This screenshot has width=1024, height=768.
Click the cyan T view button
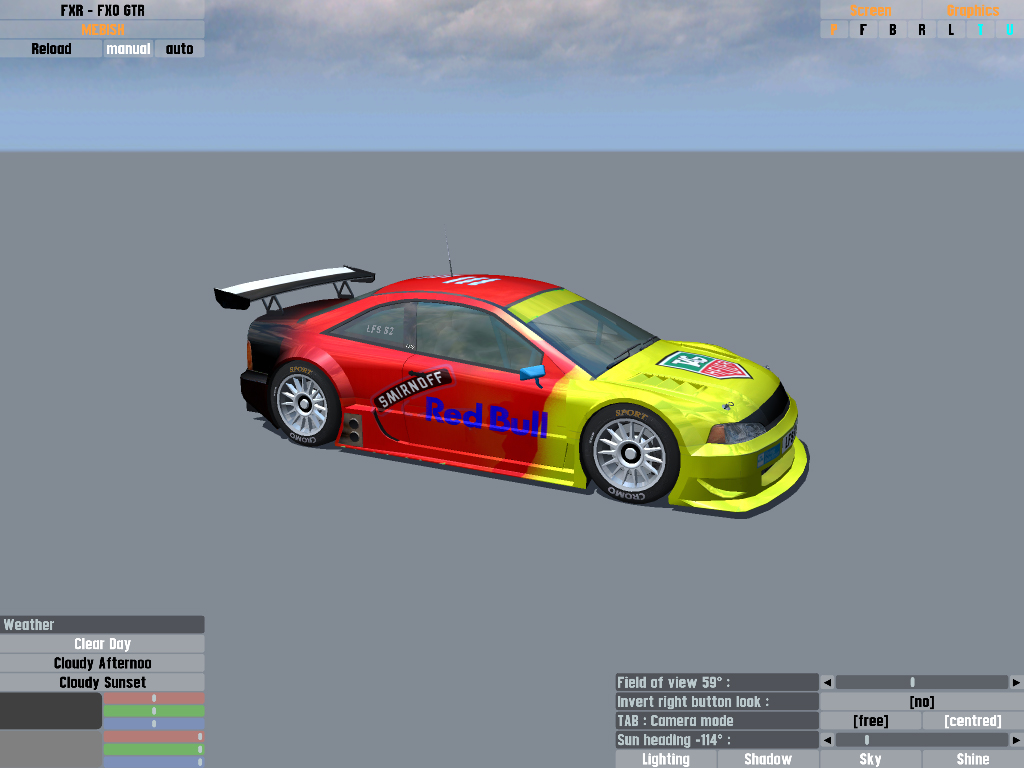(980, 29)
